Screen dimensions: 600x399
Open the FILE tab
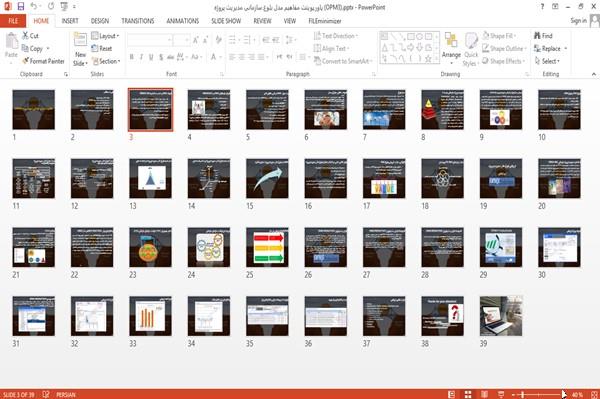pyautogui.click(x=13, y=21)
